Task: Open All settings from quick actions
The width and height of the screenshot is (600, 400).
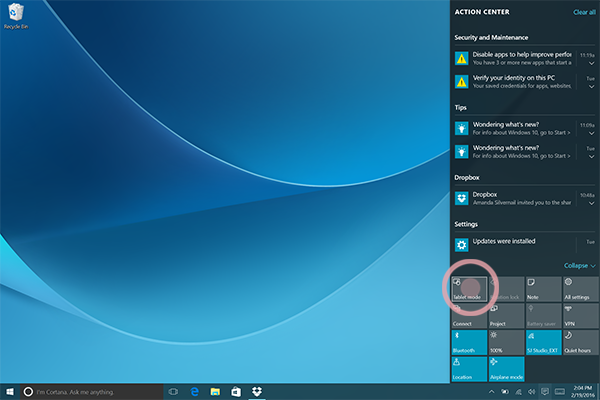Action: click(580, 289)
